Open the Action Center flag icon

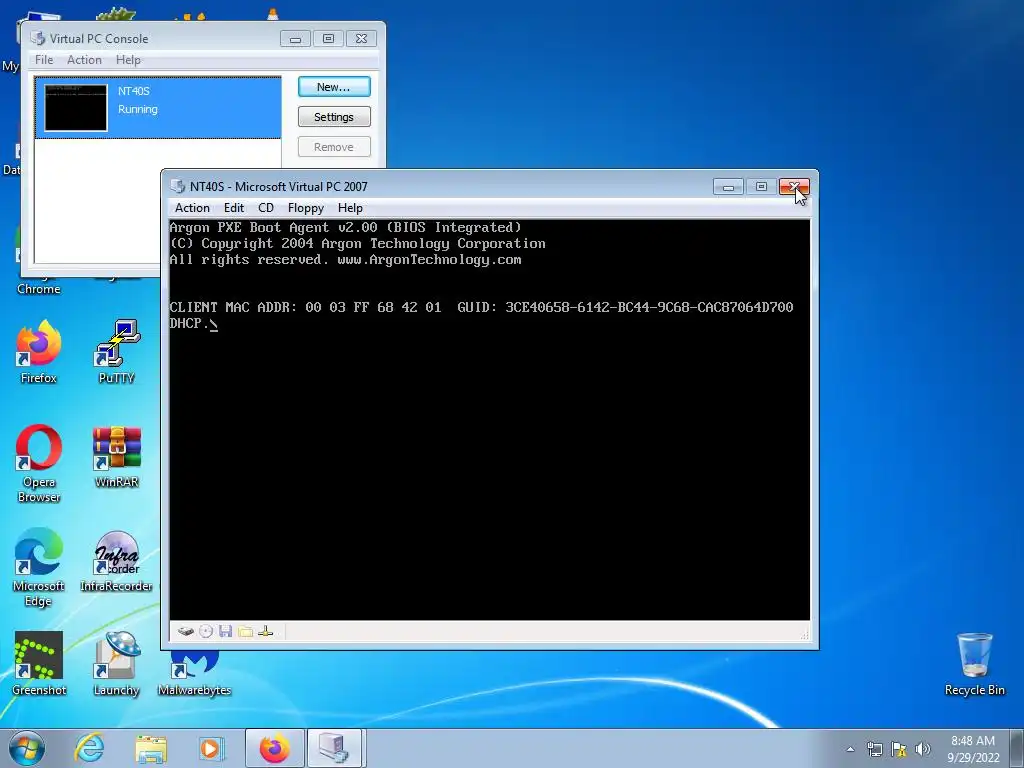(x=899, y=749)
